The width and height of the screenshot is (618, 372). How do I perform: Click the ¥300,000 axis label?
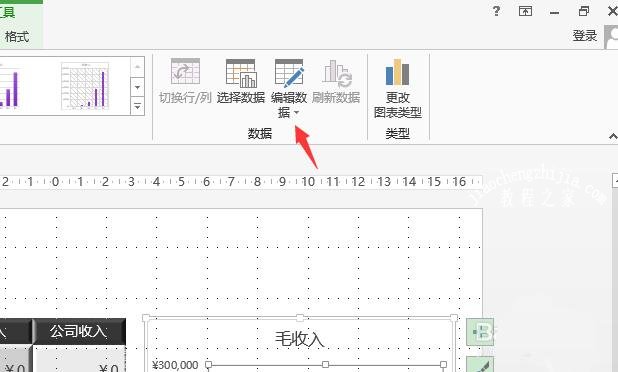(x=175, y=365)
